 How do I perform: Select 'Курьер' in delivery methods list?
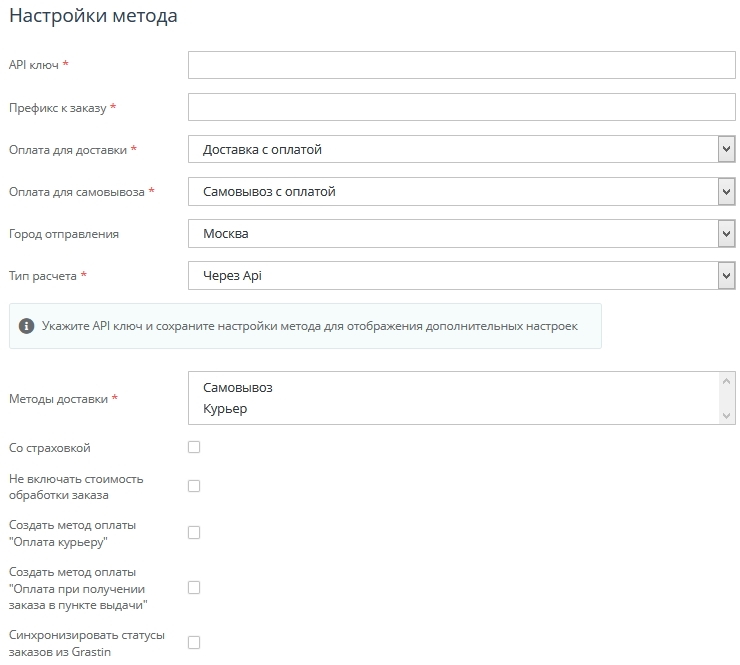(x=225, y=409)
